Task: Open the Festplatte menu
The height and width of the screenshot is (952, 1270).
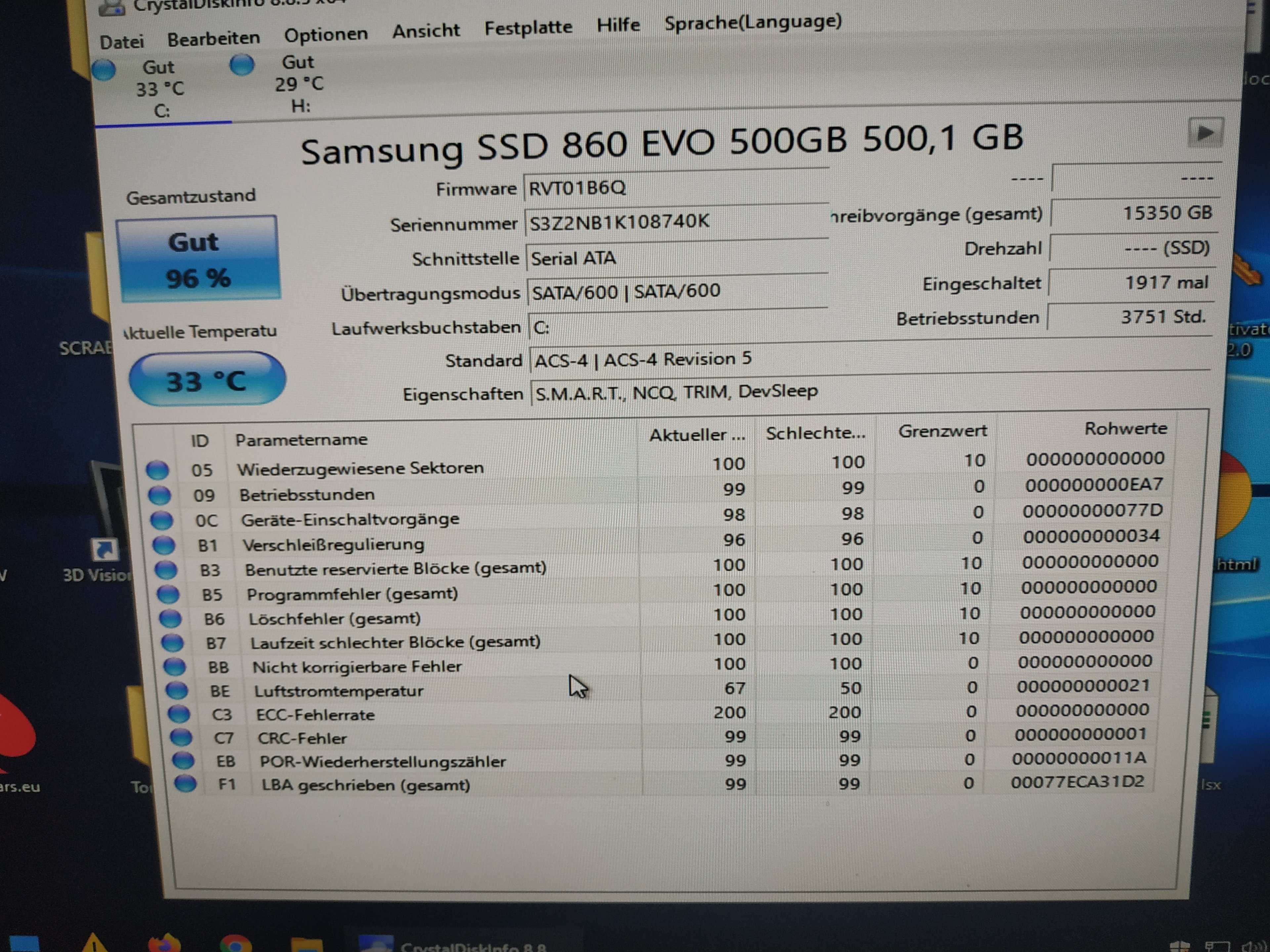Action: 528,27
